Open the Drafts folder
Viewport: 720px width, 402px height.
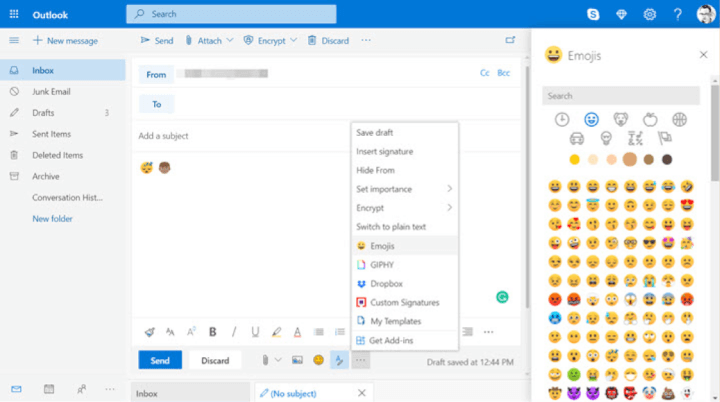62,113
